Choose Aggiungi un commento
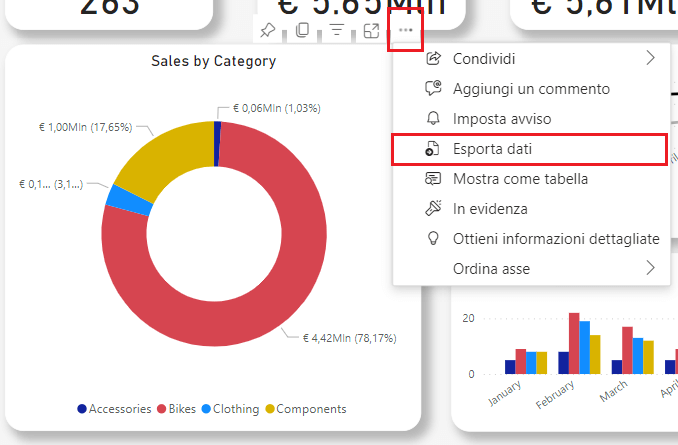Viewport: 678px width, 445px height. (x=531, y=89)
